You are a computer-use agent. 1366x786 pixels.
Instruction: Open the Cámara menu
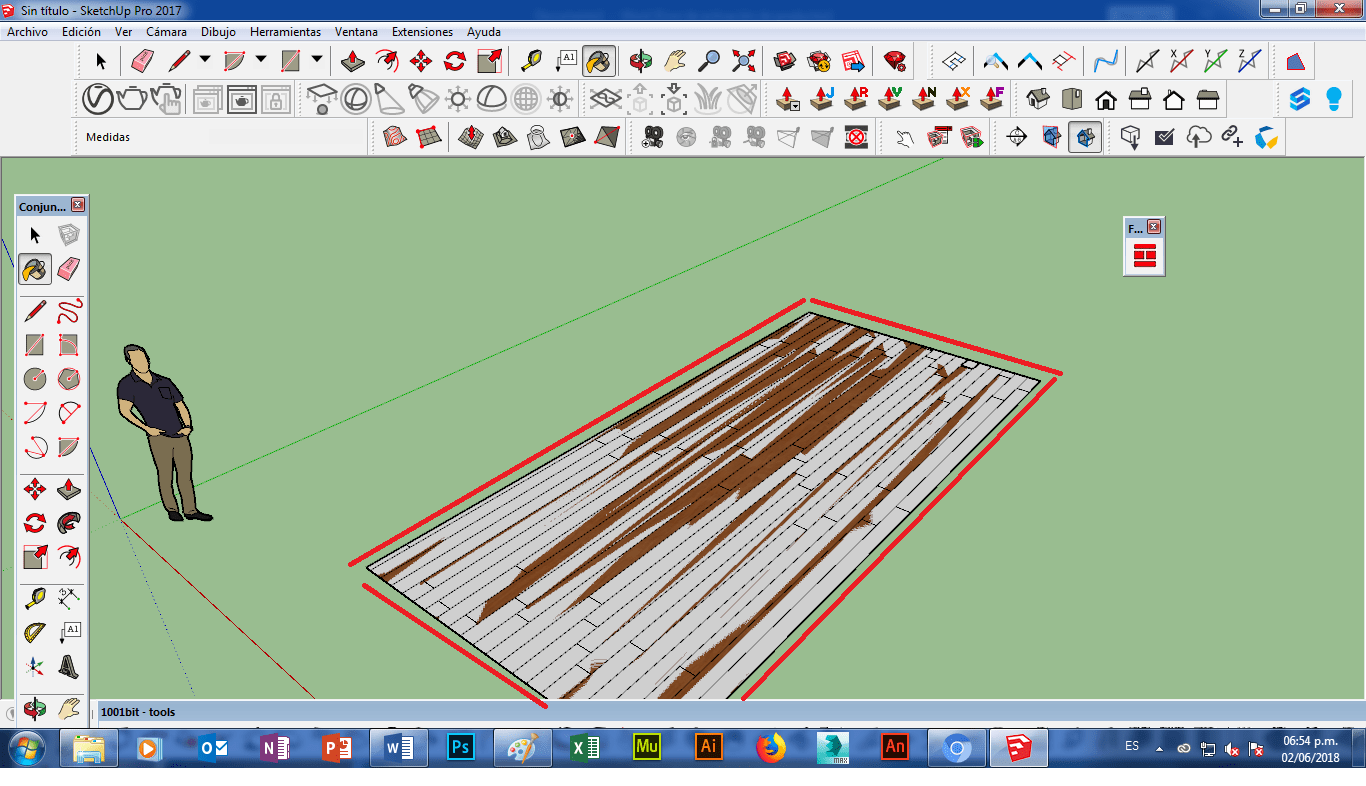[x=166, y=32]
